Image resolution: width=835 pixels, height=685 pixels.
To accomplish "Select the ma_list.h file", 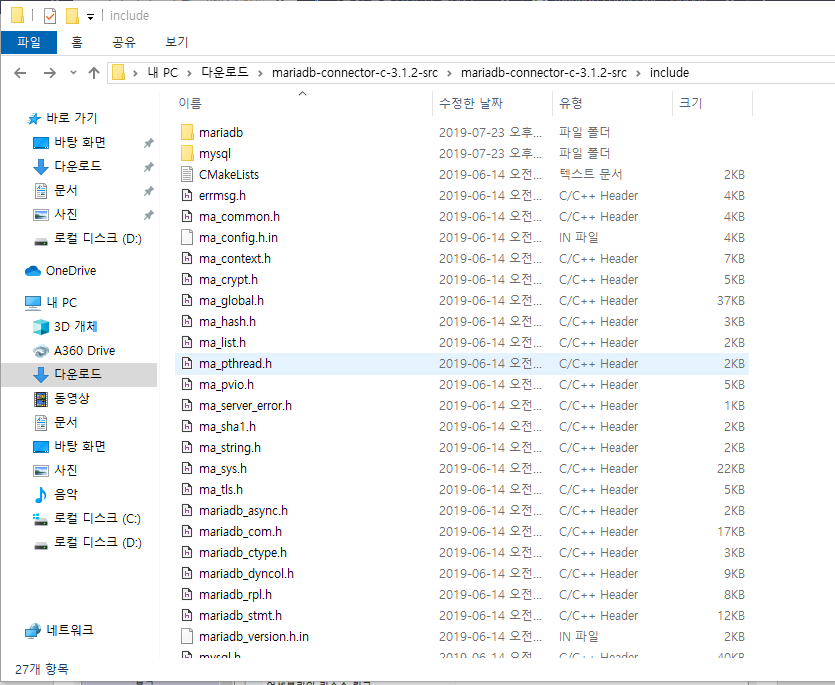I will (222, 342).
